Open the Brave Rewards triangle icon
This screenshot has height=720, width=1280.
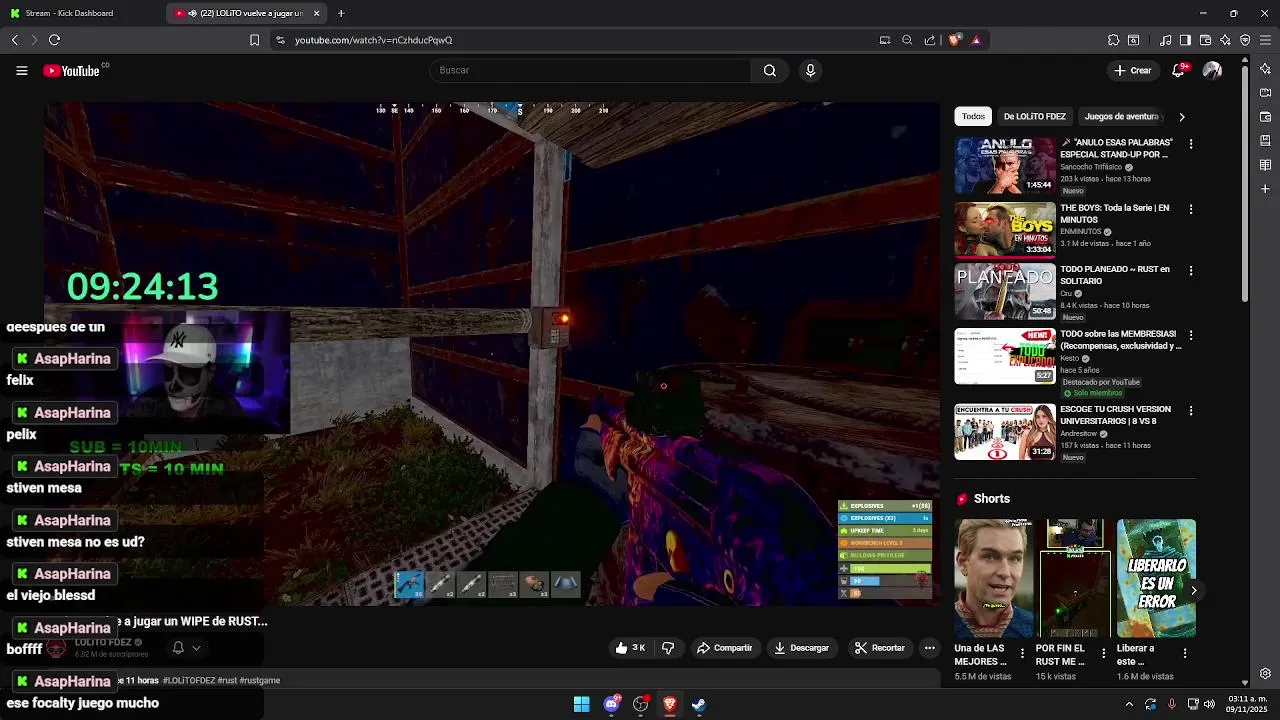[976, 40]
